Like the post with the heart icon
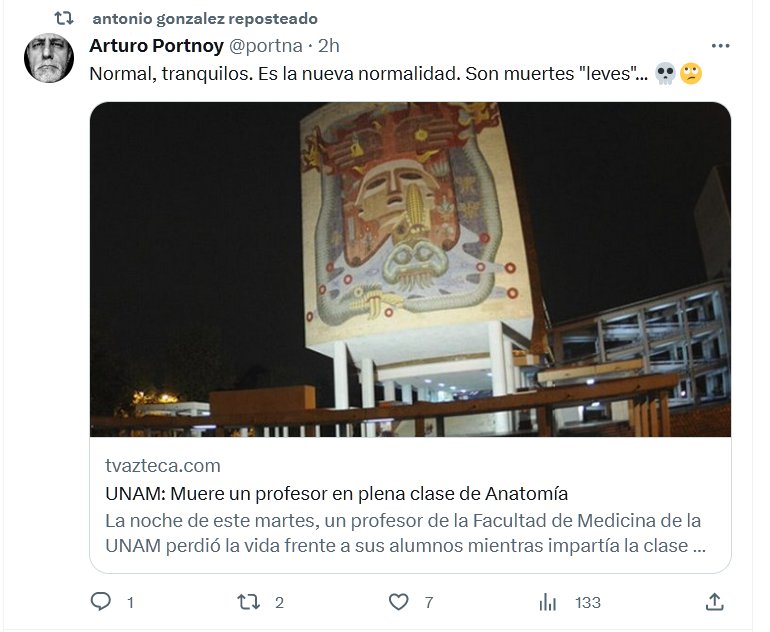Image resolution: width=770 pixels, height=632 pixels. pyautogui.click(x=399, y=602)
